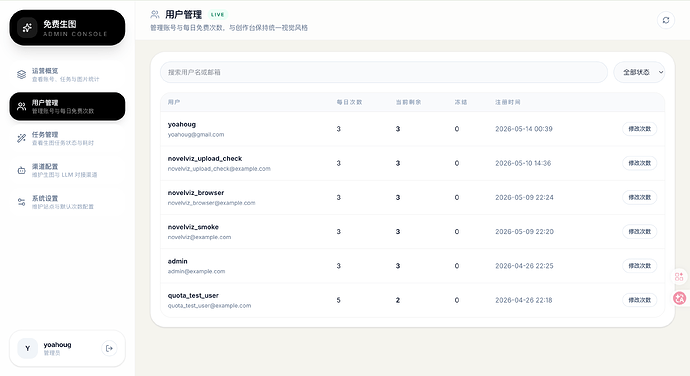Click the 用户管理 page title
Viewport: 690px width, 376px height.
184,15
